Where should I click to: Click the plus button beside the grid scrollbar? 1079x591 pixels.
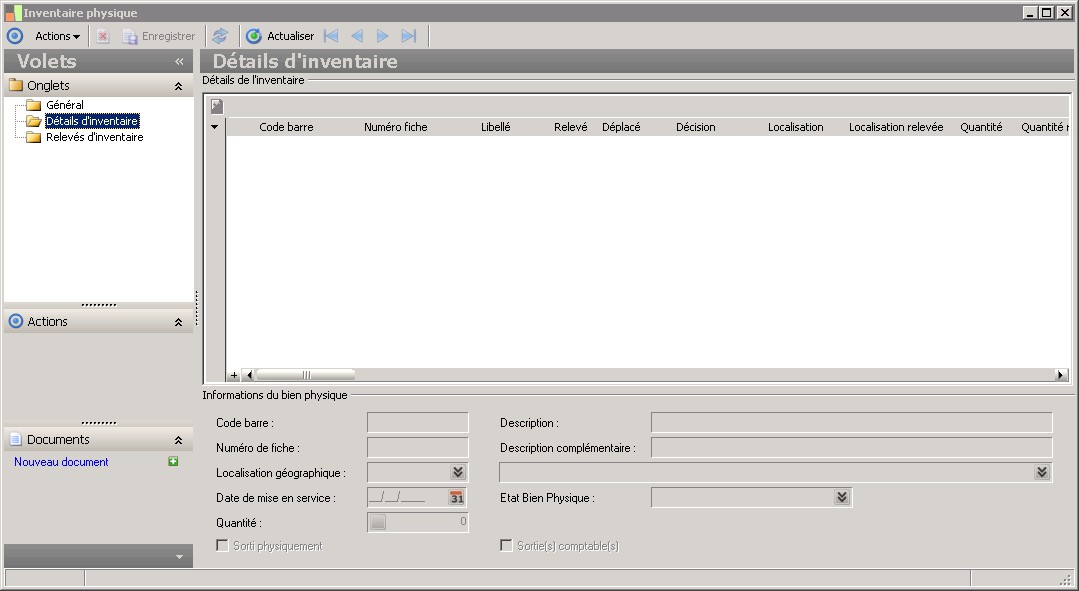pos(234,375)
